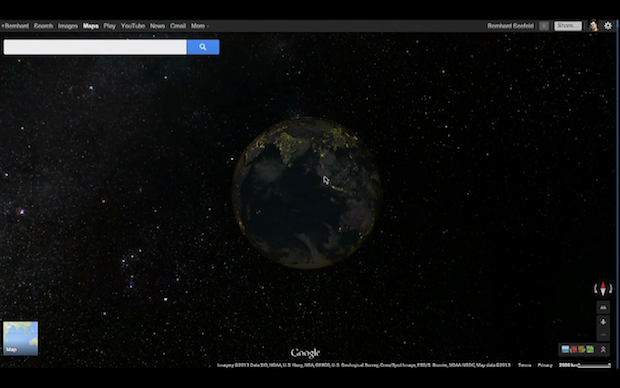This screenshot has width=620, height=388.
Task: Open the Terms link
Action: tap(525, 365)
